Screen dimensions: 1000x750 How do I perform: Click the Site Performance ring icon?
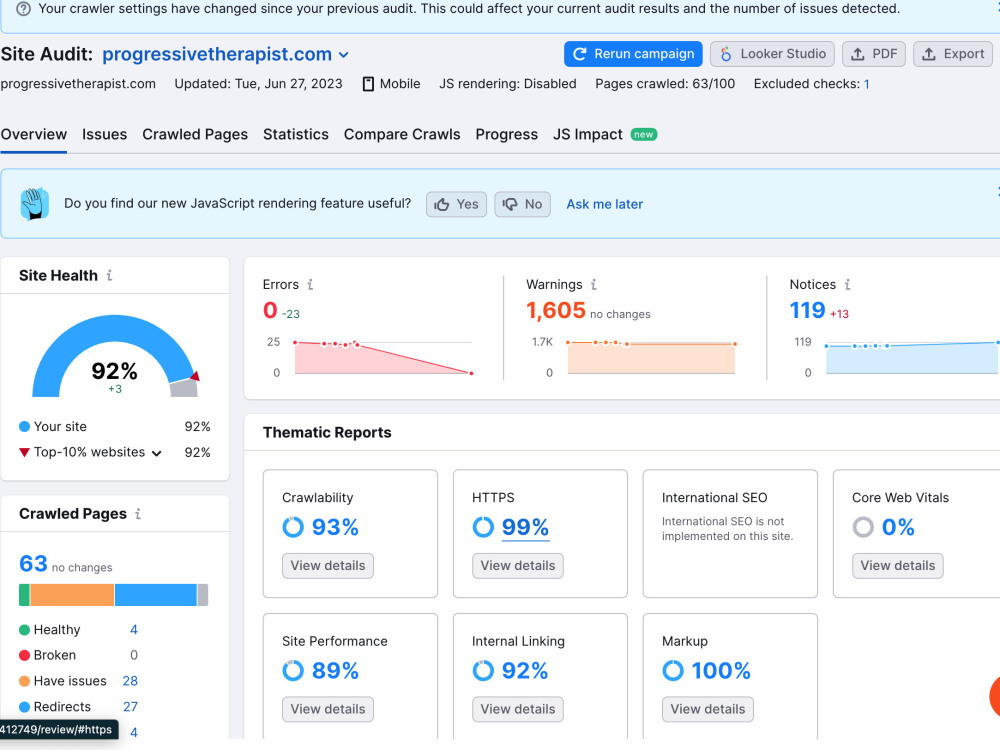293,671
